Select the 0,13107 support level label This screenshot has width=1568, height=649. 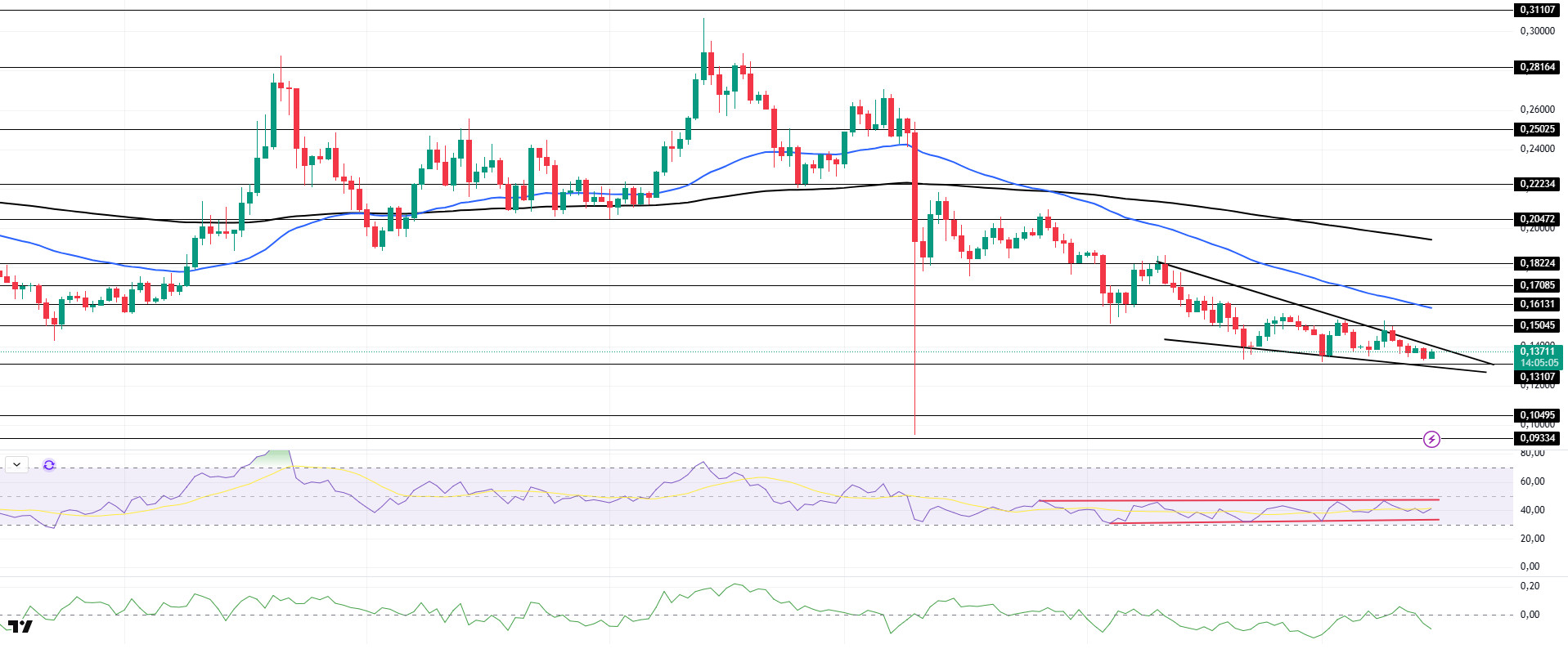pos(1537,377)
